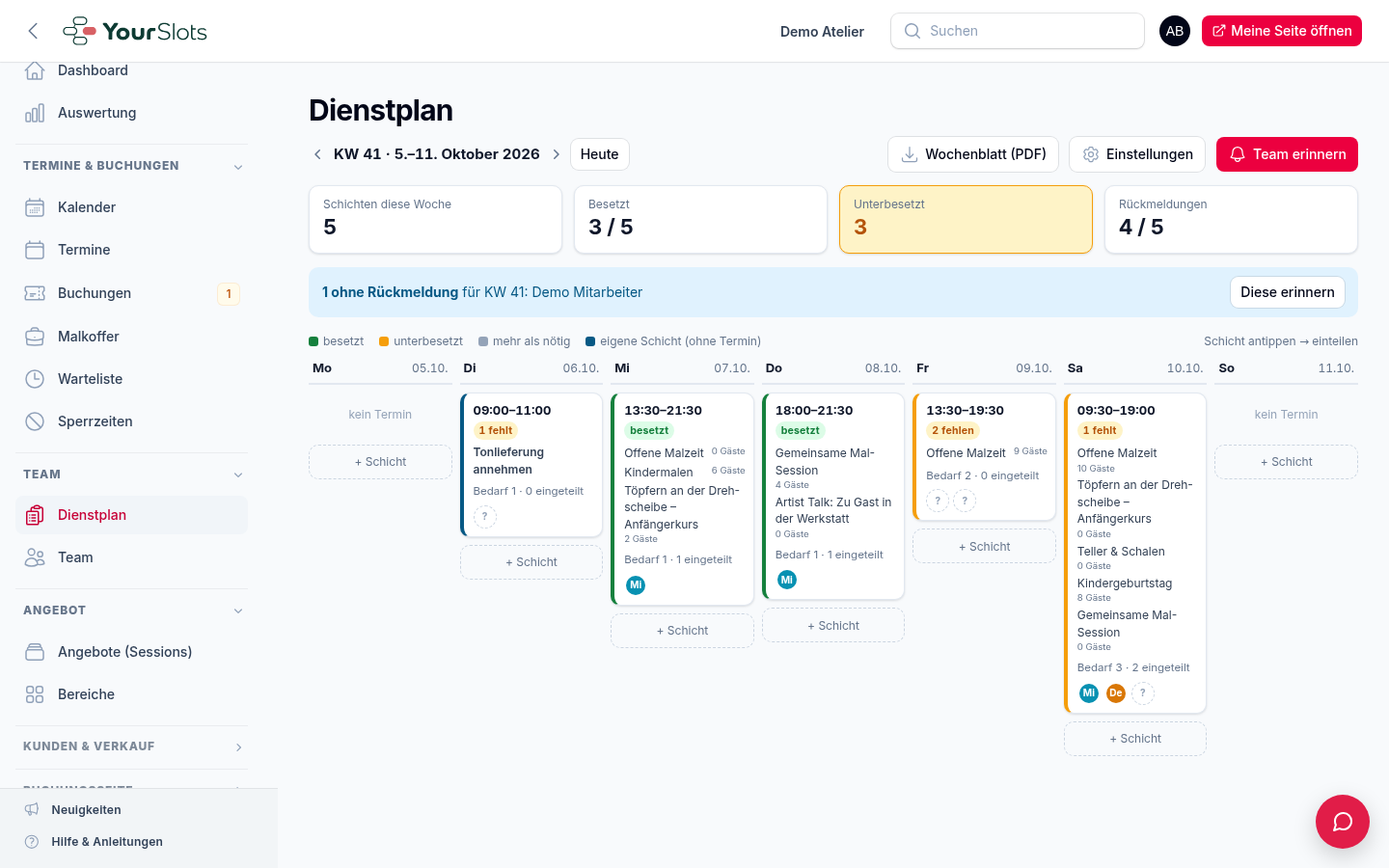Open Kalender in the sidebar

[131, 207]
